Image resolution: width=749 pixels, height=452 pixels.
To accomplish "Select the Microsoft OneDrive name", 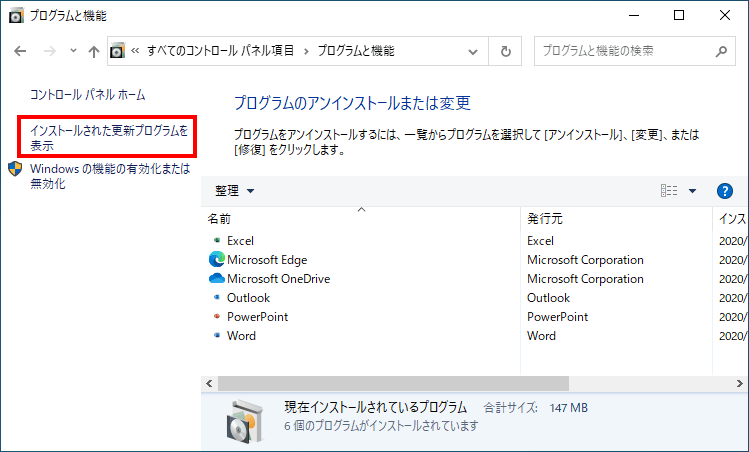I will point(278,279).
